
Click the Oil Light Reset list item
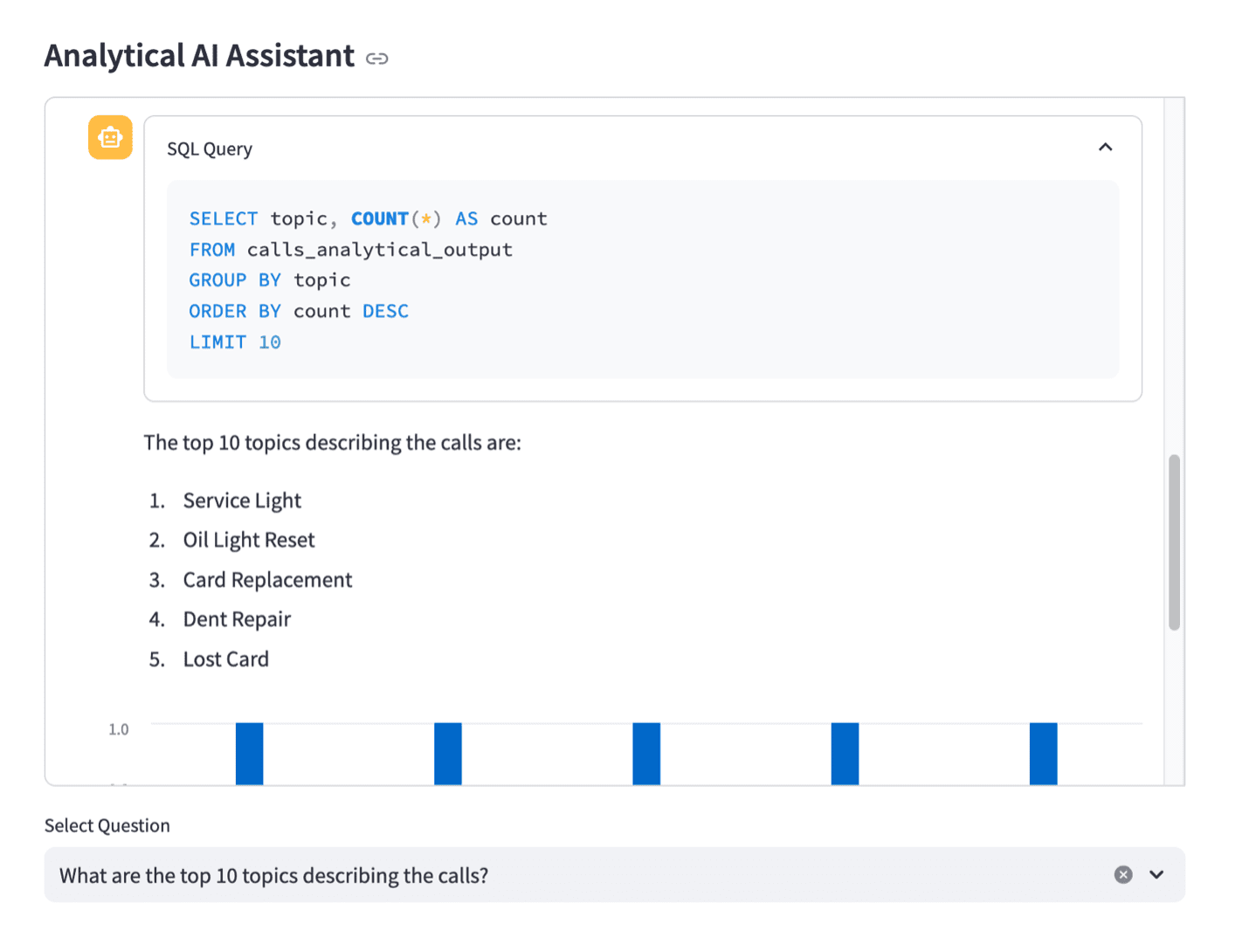tap(249, 540)
